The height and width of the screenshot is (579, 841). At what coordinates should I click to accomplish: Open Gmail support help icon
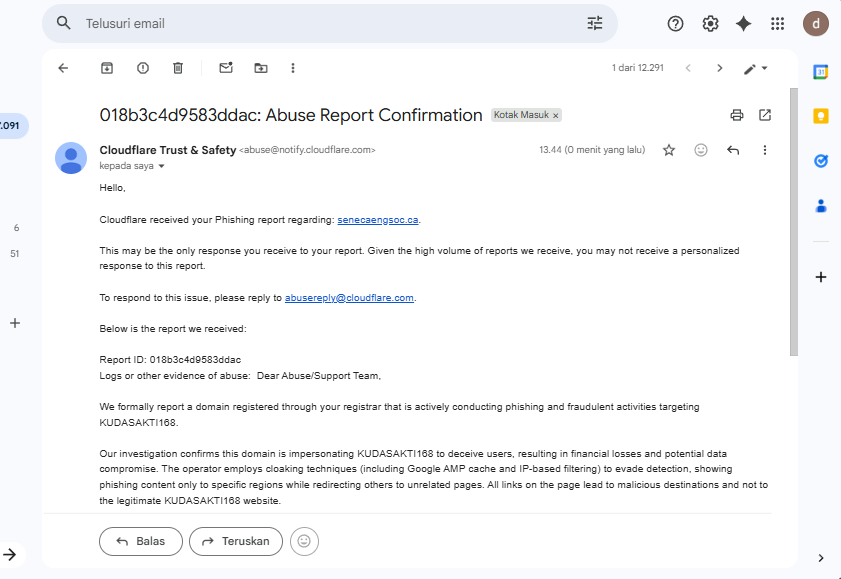click(x=675, y=24)
